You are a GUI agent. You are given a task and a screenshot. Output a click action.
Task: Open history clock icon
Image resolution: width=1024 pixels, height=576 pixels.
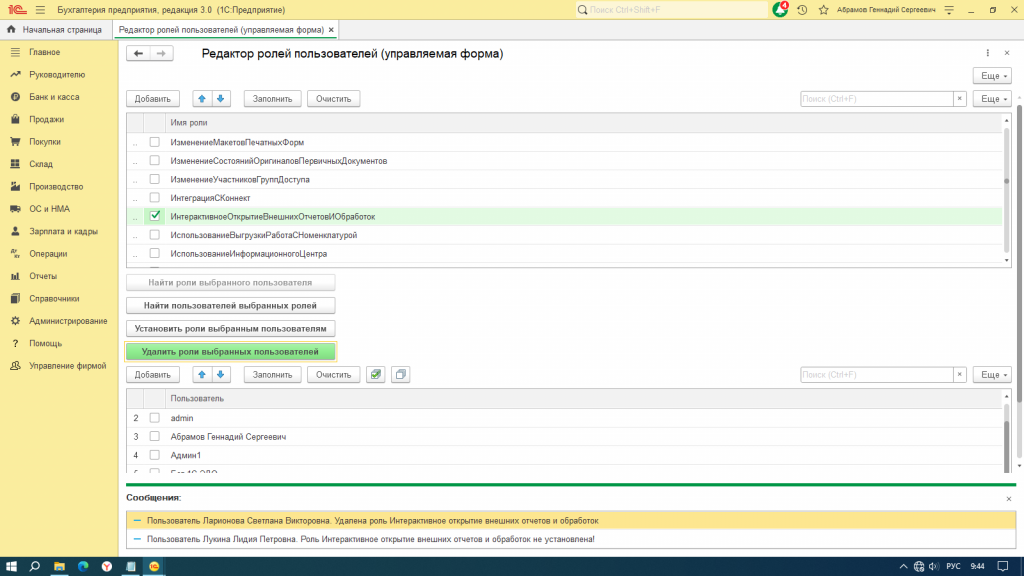[x=802, y=10]
